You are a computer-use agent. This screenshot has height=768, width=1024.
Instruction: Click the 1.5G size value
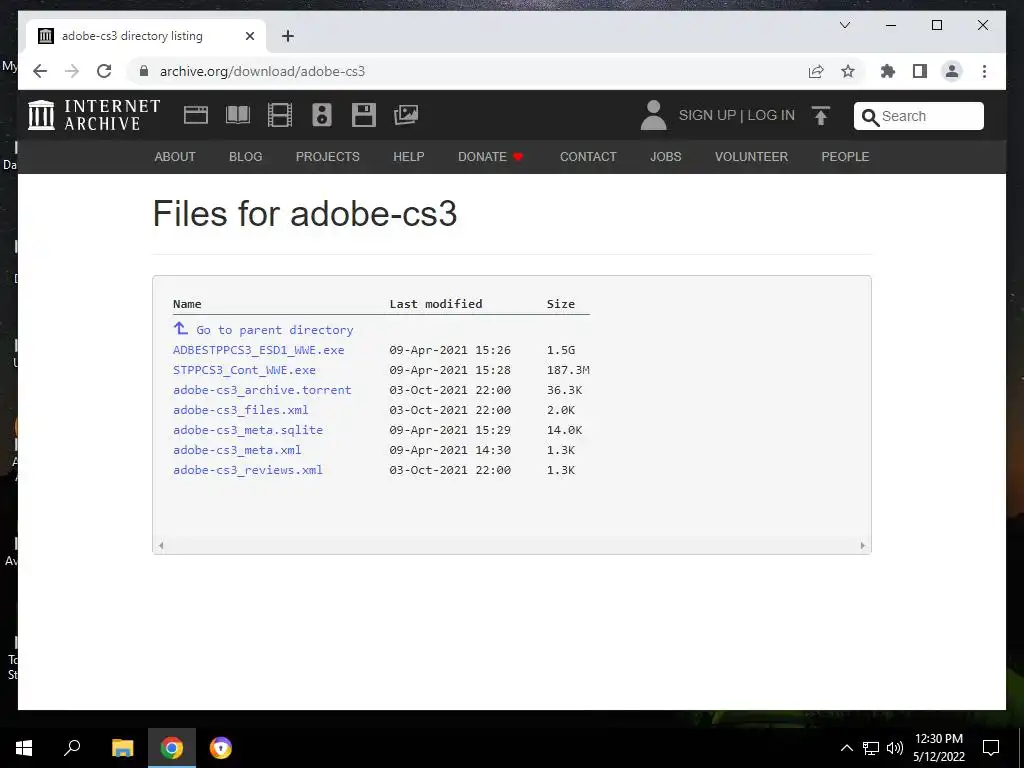coord(561,350)
